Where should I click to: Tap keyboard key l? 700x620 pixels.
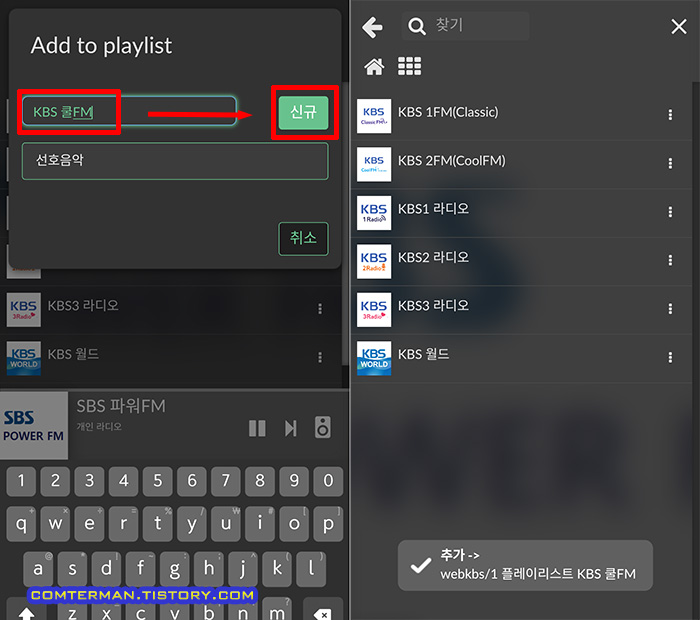point(311,569)
